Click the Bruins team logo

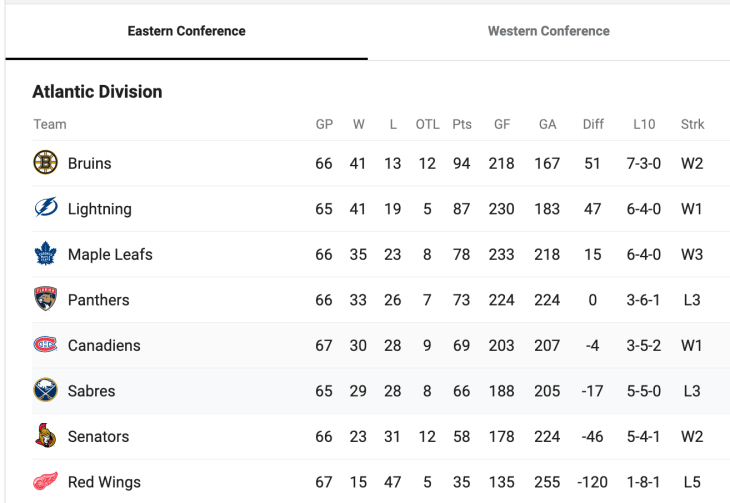[45, 163]
